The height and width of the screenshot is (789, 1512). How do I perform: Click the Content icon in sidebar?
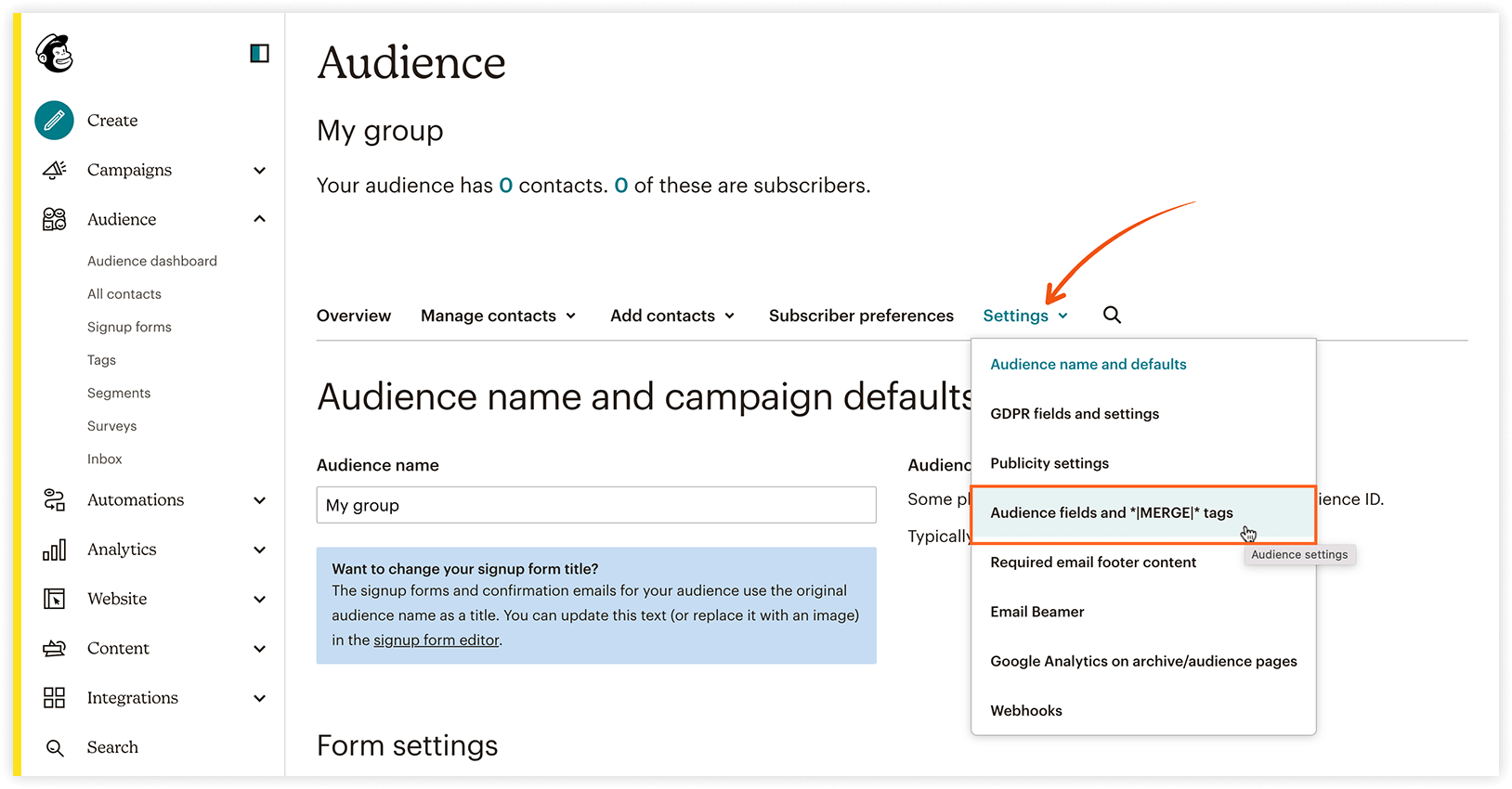tap(55, 649)
